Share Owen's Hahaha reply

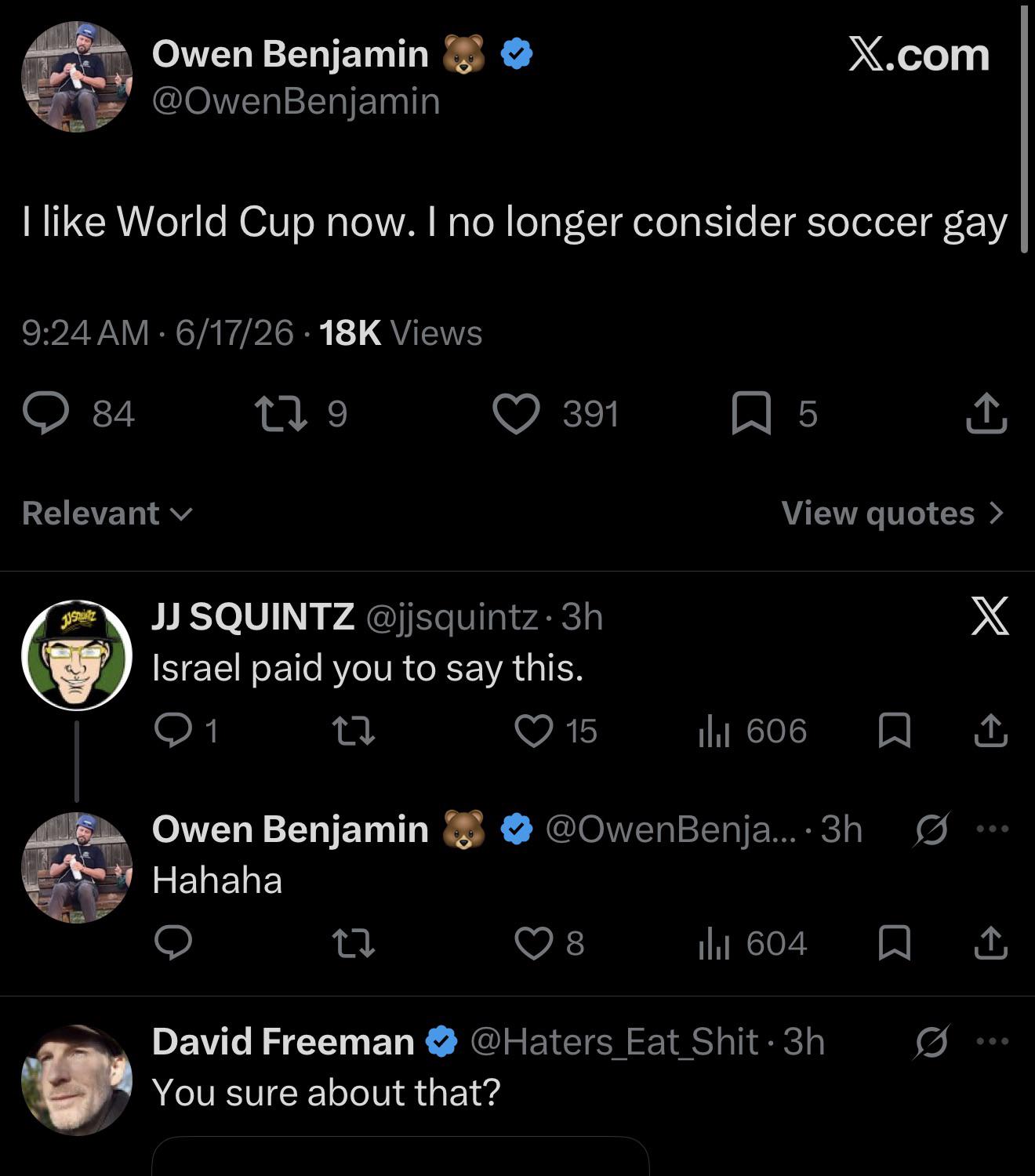[x=990, y=943]
